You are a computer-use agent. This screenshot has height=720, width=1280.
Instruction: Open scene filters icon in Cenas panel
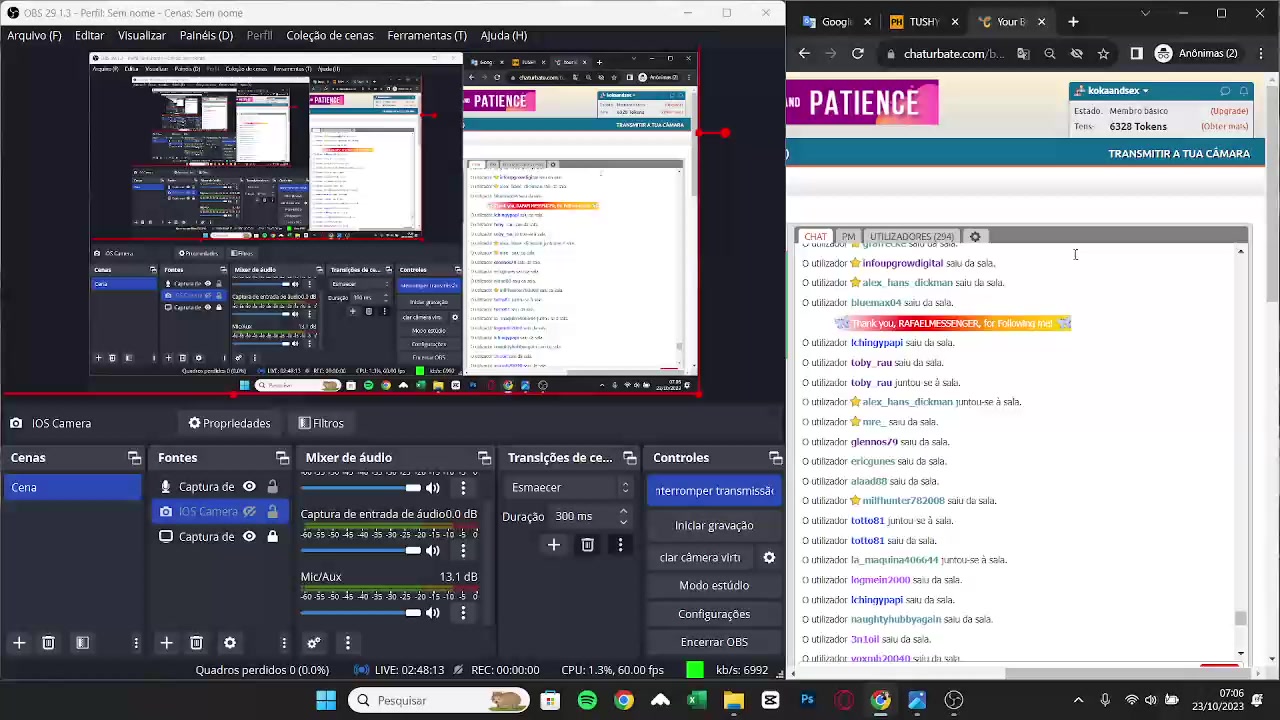click(x=82, y=643)
